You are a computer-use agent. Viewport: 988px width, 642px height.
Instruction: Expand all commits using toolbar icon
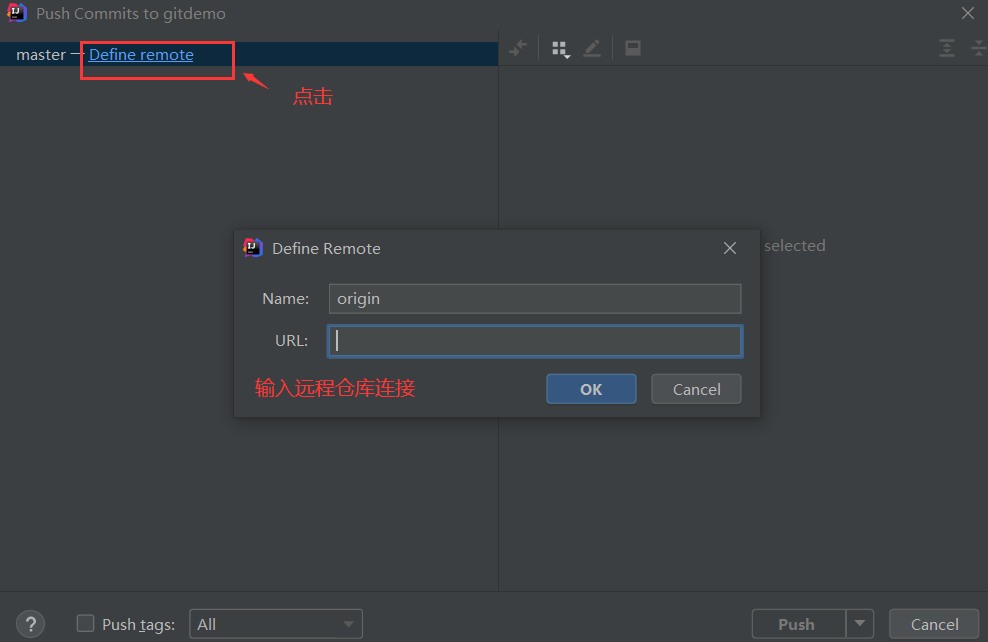[x=946, y=47]
